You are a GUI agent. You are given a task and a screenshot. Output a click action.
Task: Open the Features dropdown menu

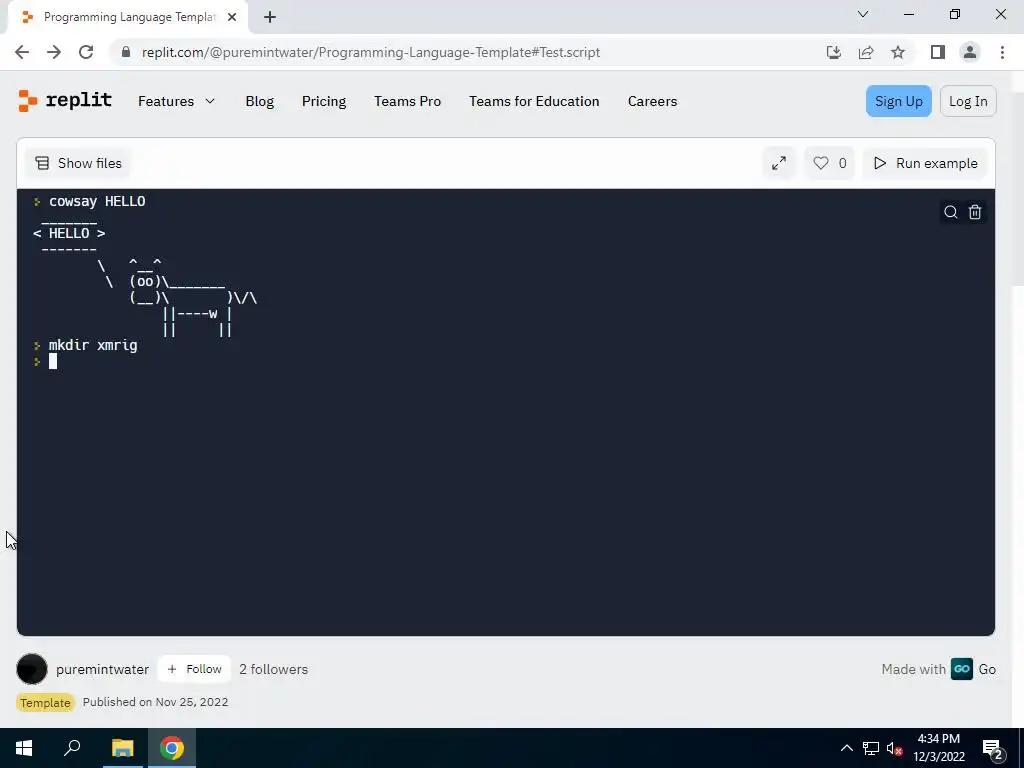[x=176, y=101]
